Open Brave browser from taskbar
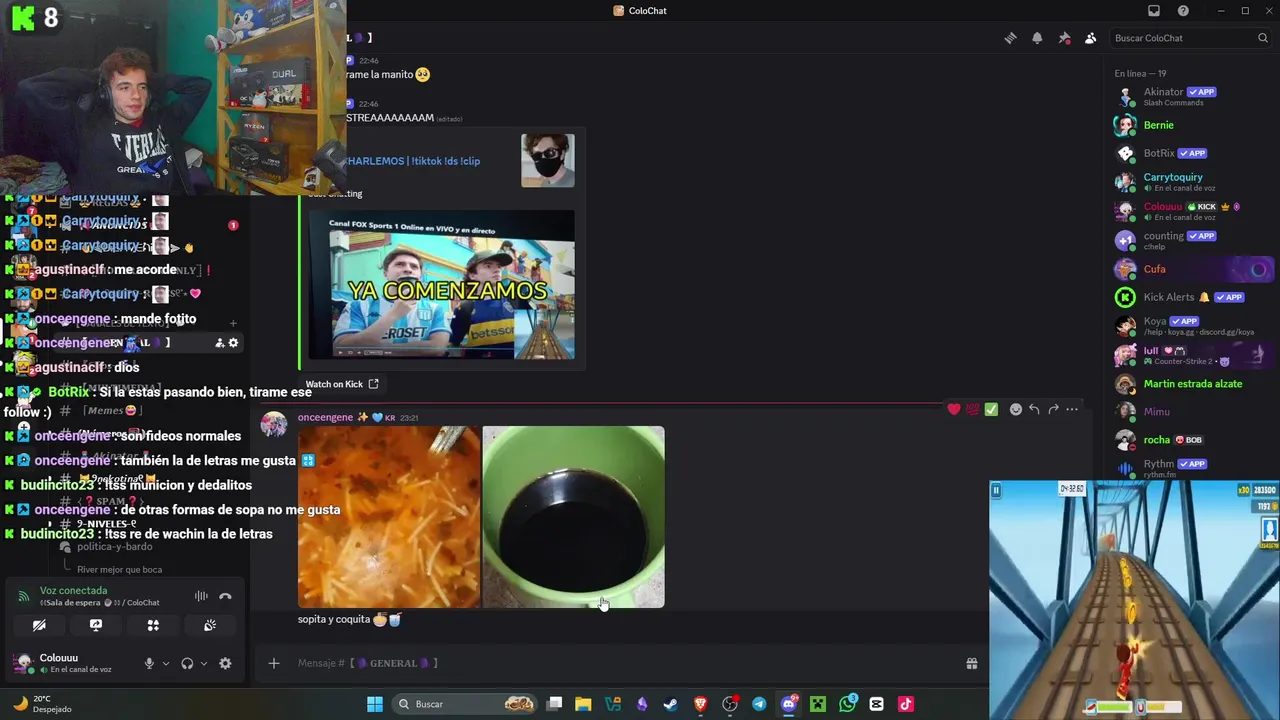This screenshot has width=1280, height=720. (x=700, y=704)
